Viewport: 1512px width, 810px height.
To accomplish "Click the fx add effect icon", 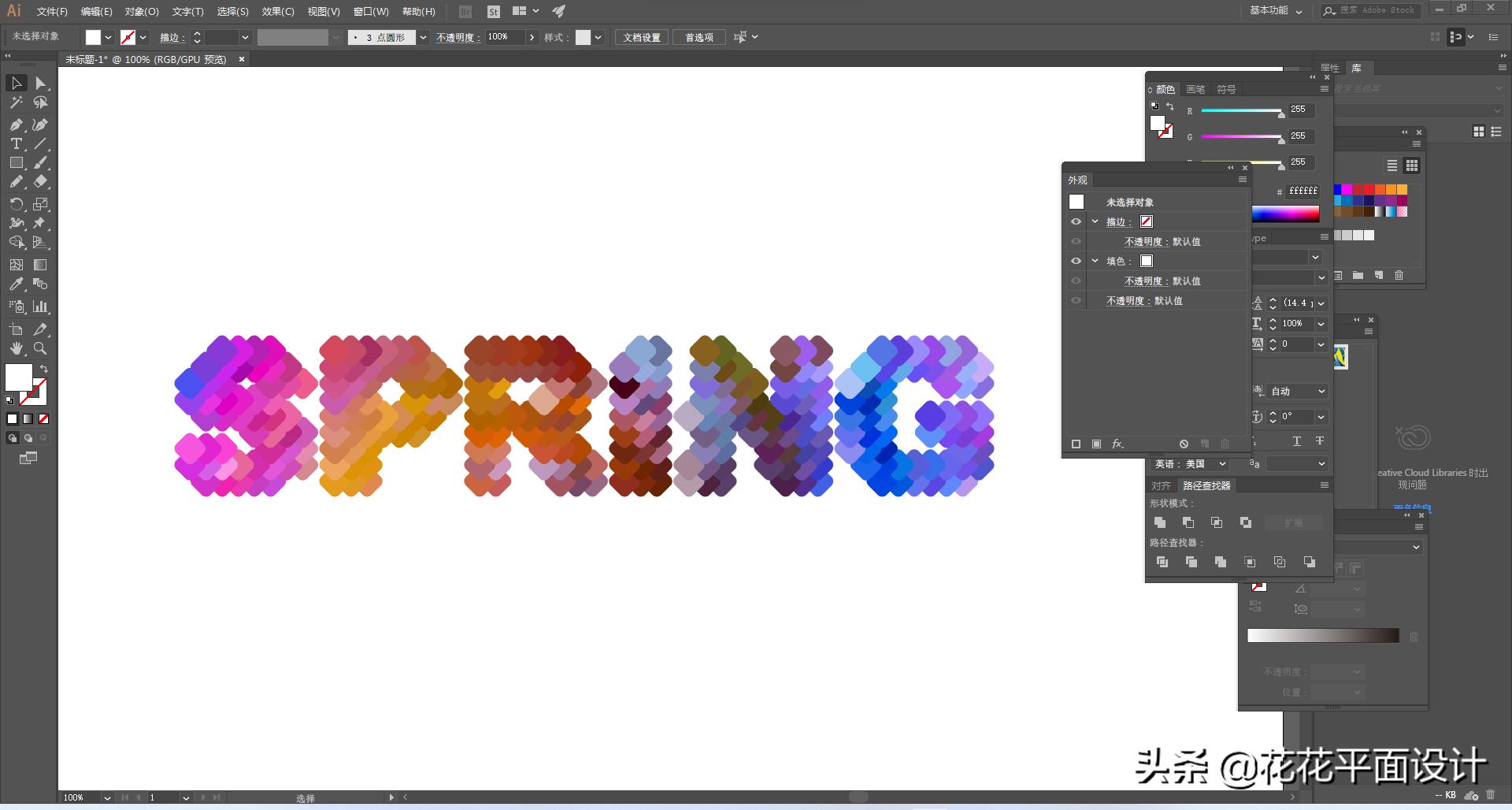I will [x=1117, y=444].
